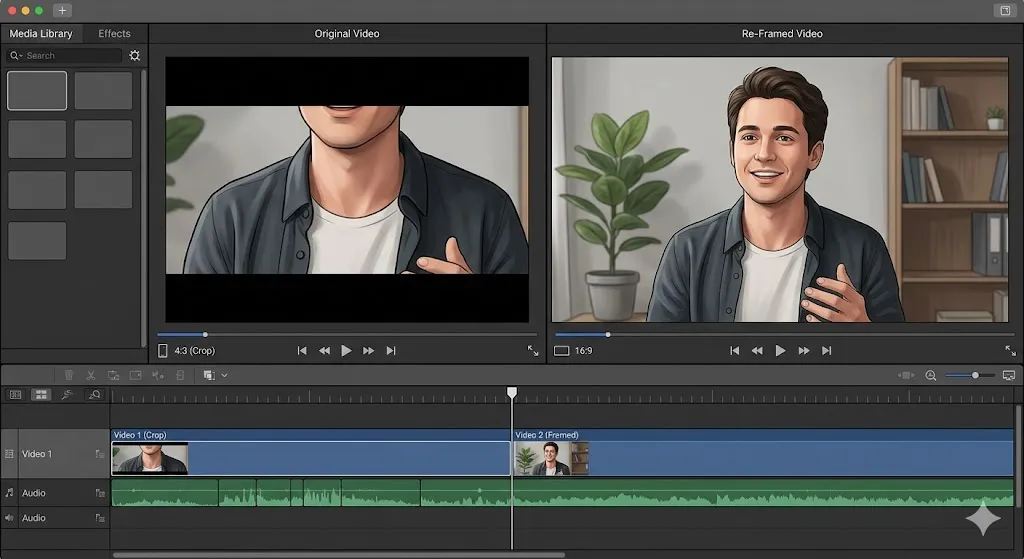Click the filmstrip view icon above track headers
This screenshot has width=1024, height=559.
coord(16,394)
